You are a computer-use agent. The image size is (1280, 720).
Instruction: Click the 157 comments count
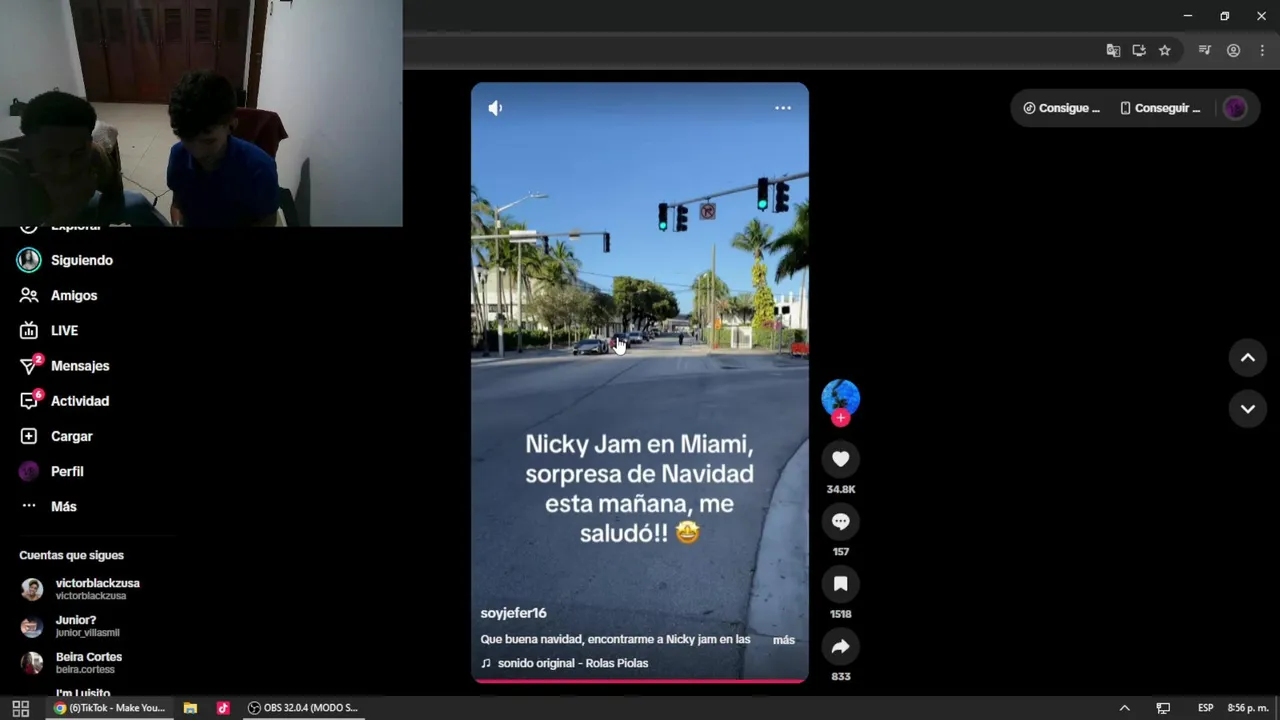tap(840, 552)
